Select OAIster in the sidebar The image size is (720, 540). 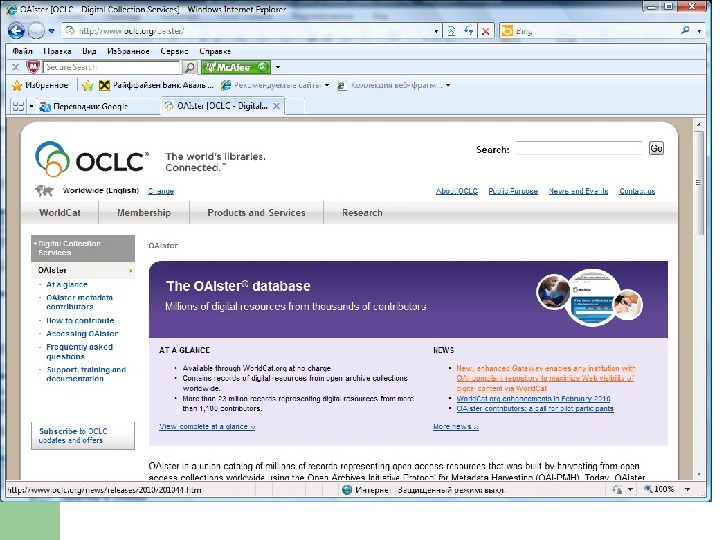[x=83, y=270]
